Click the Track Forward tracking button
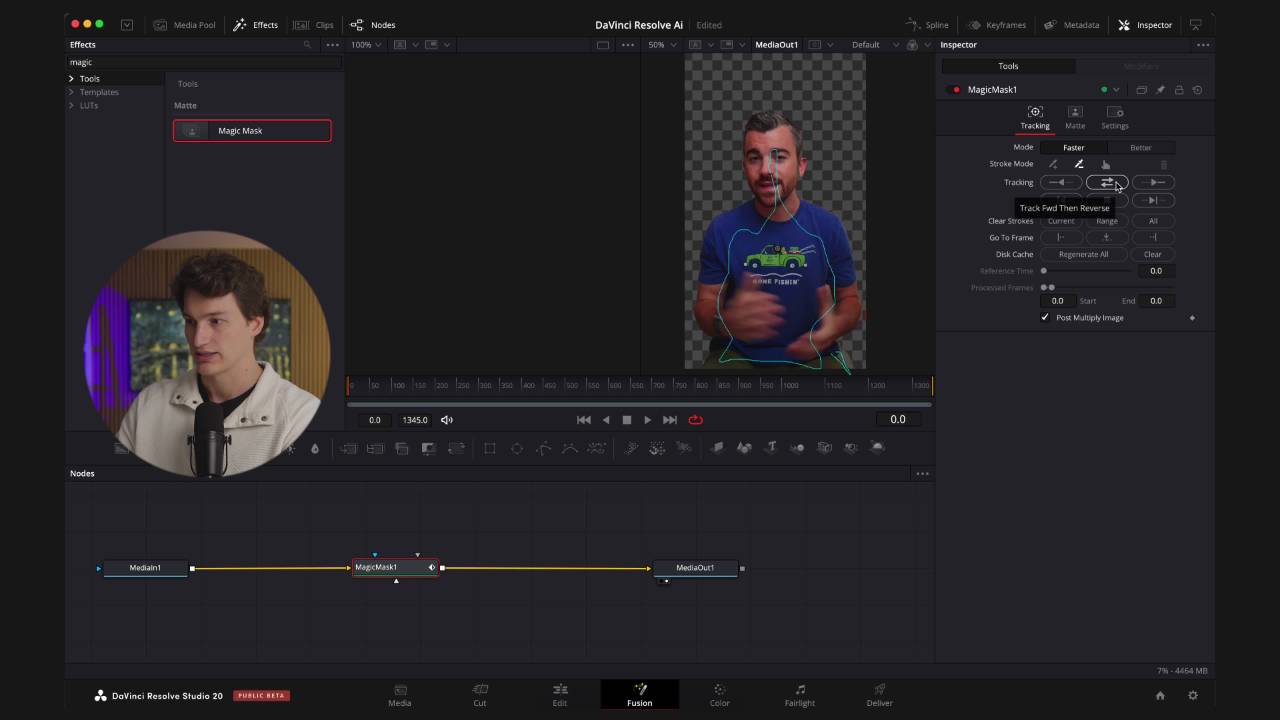Screen dimensions: 1280x720 click(x=1153, y=182)
